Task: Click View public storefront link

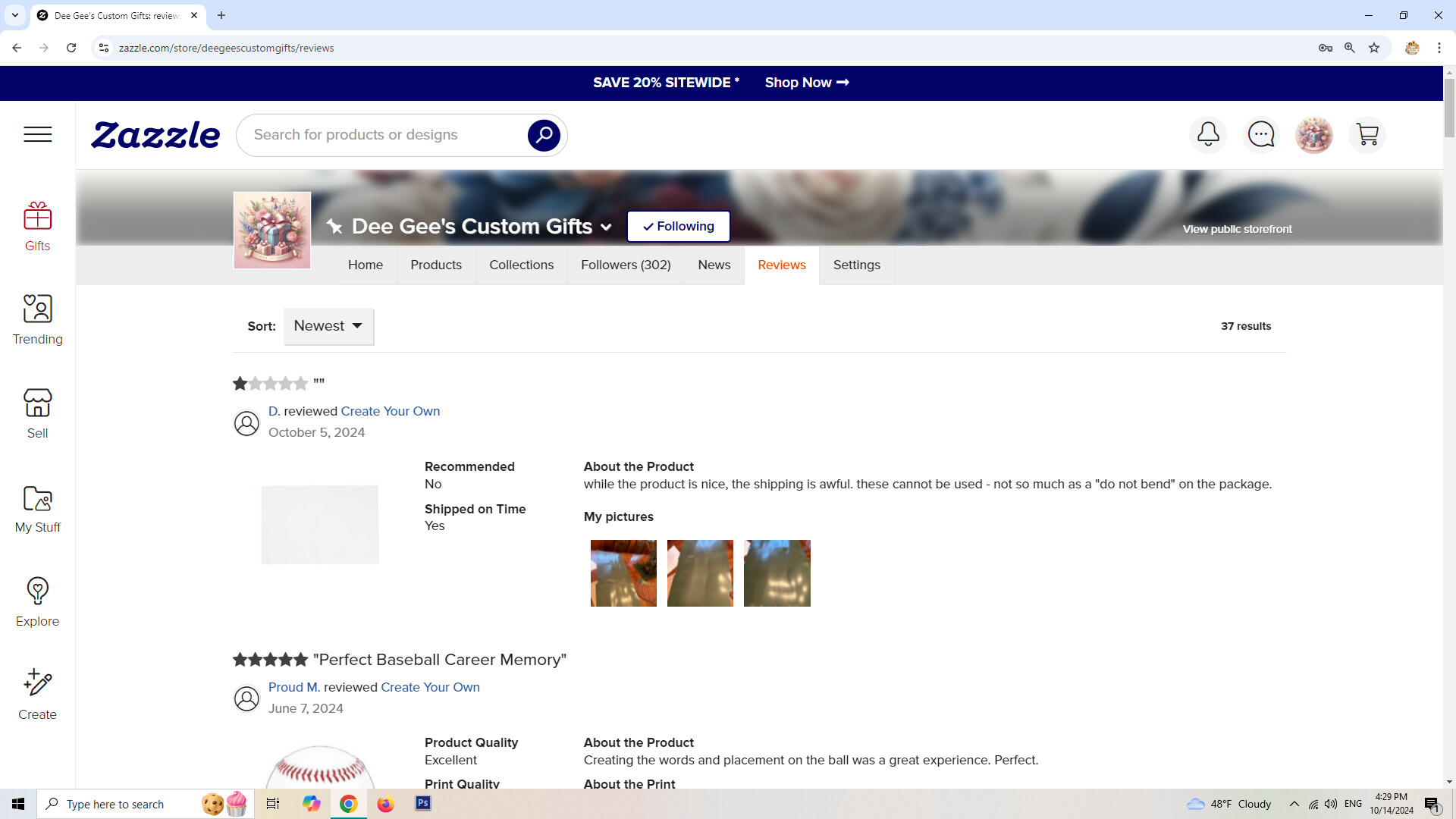Action: coord(1238,229)
